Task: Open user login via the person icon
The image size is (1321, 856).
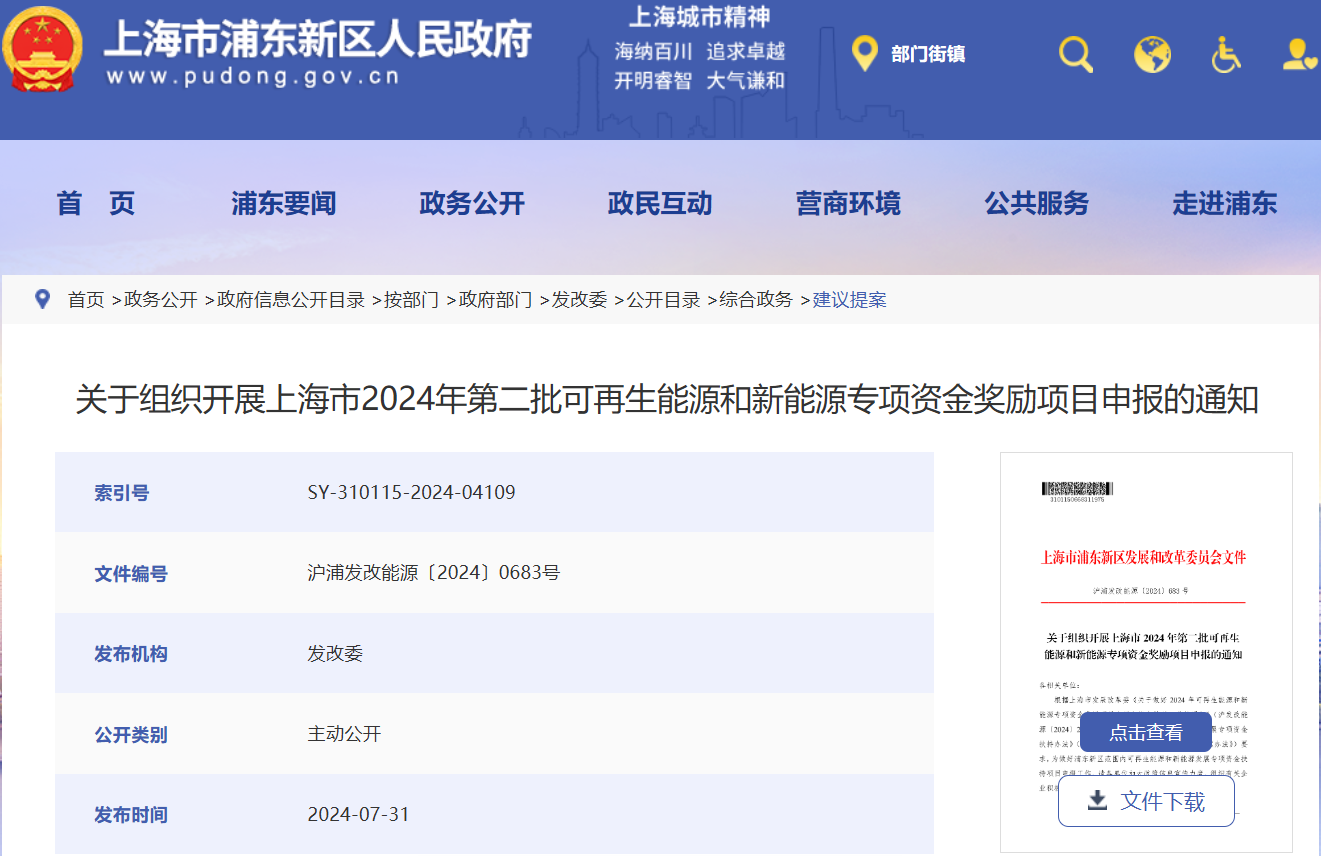Action: 1296,55
